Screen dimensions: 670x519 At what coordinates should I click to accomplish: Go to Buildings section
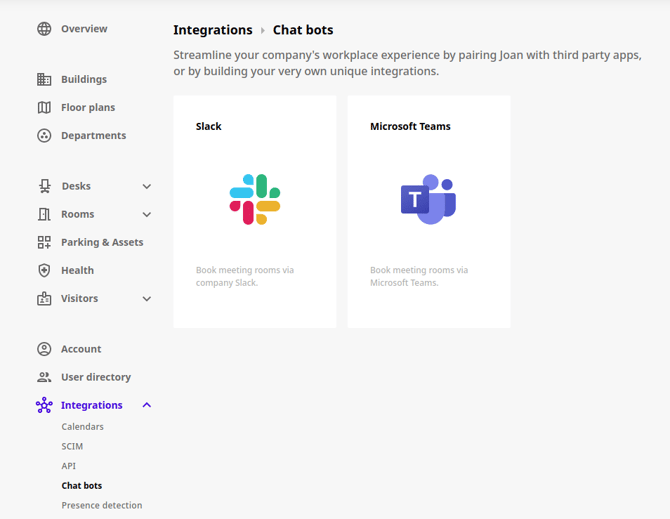pyautogui.click(x=84, y=79)
